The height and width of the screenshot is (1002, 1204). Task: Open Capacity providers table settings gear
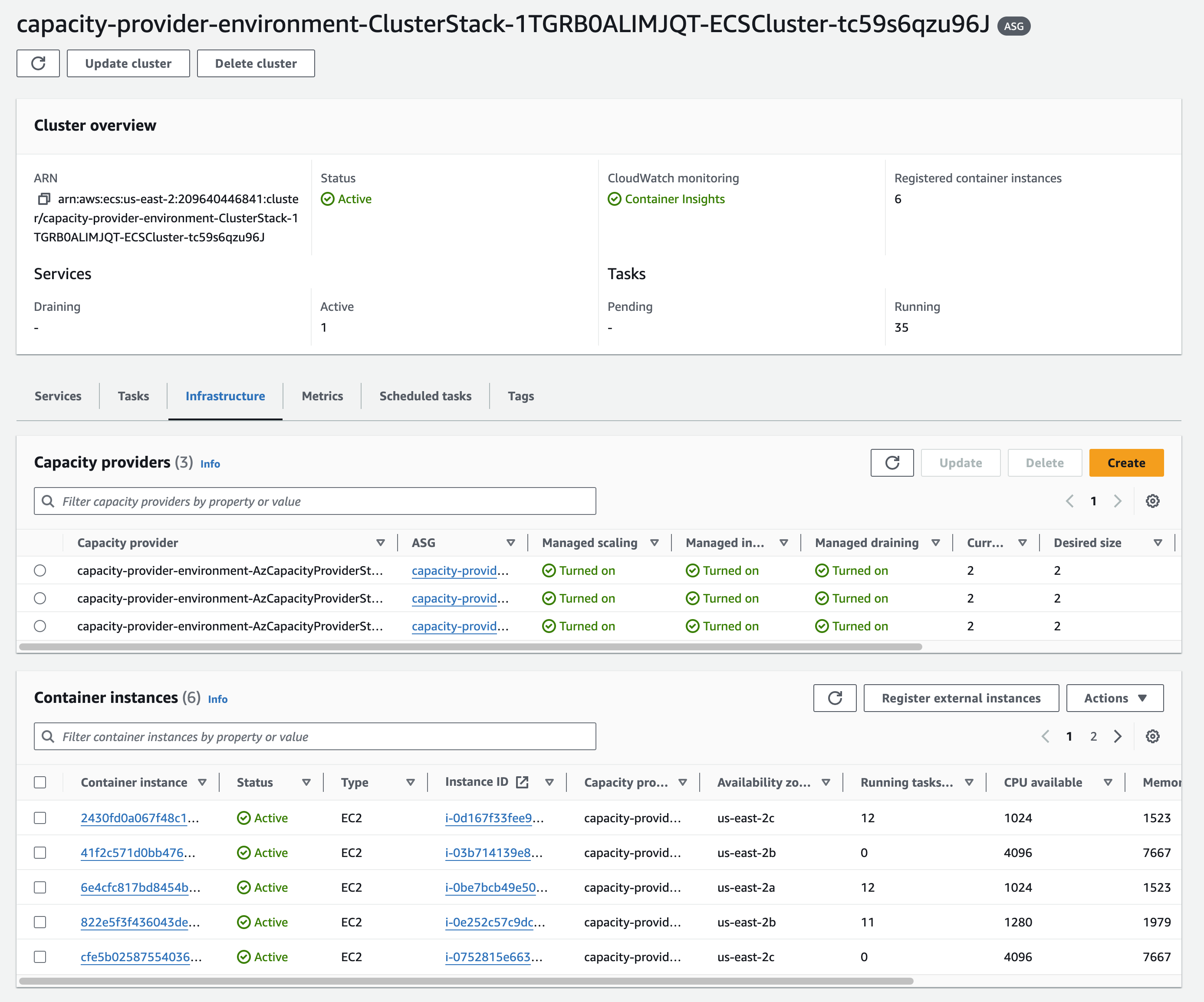tap(1152, 501)
